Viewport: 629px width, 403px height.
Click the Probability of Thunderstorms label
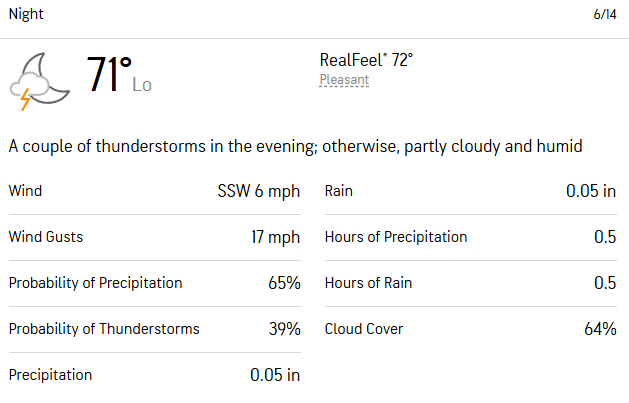(x=104, y=329)
